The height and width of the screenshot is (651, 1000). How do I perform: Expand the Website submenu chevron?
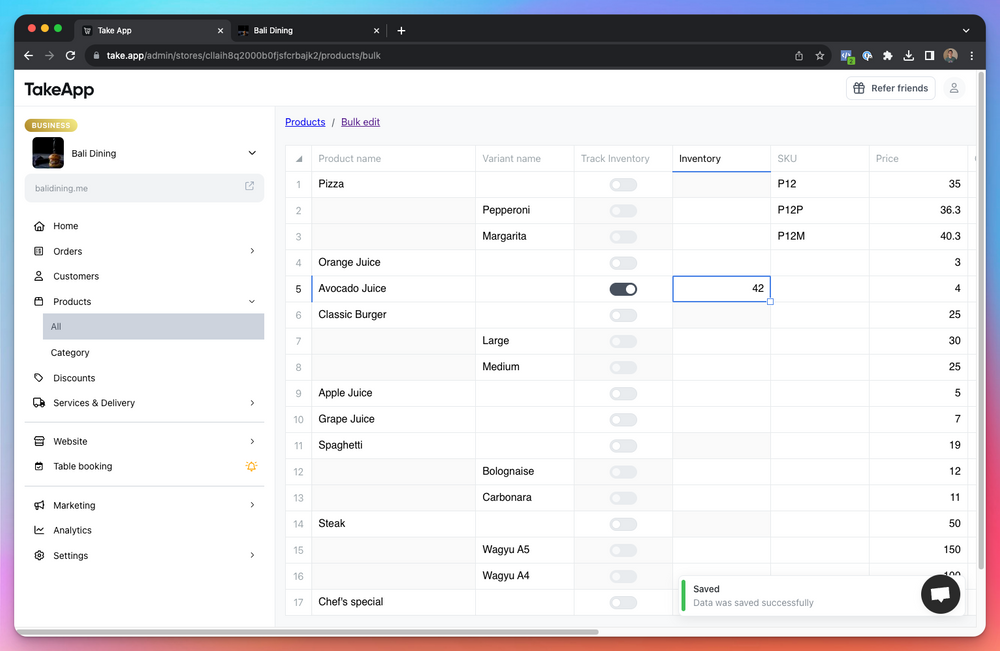[x=252, y=441]
